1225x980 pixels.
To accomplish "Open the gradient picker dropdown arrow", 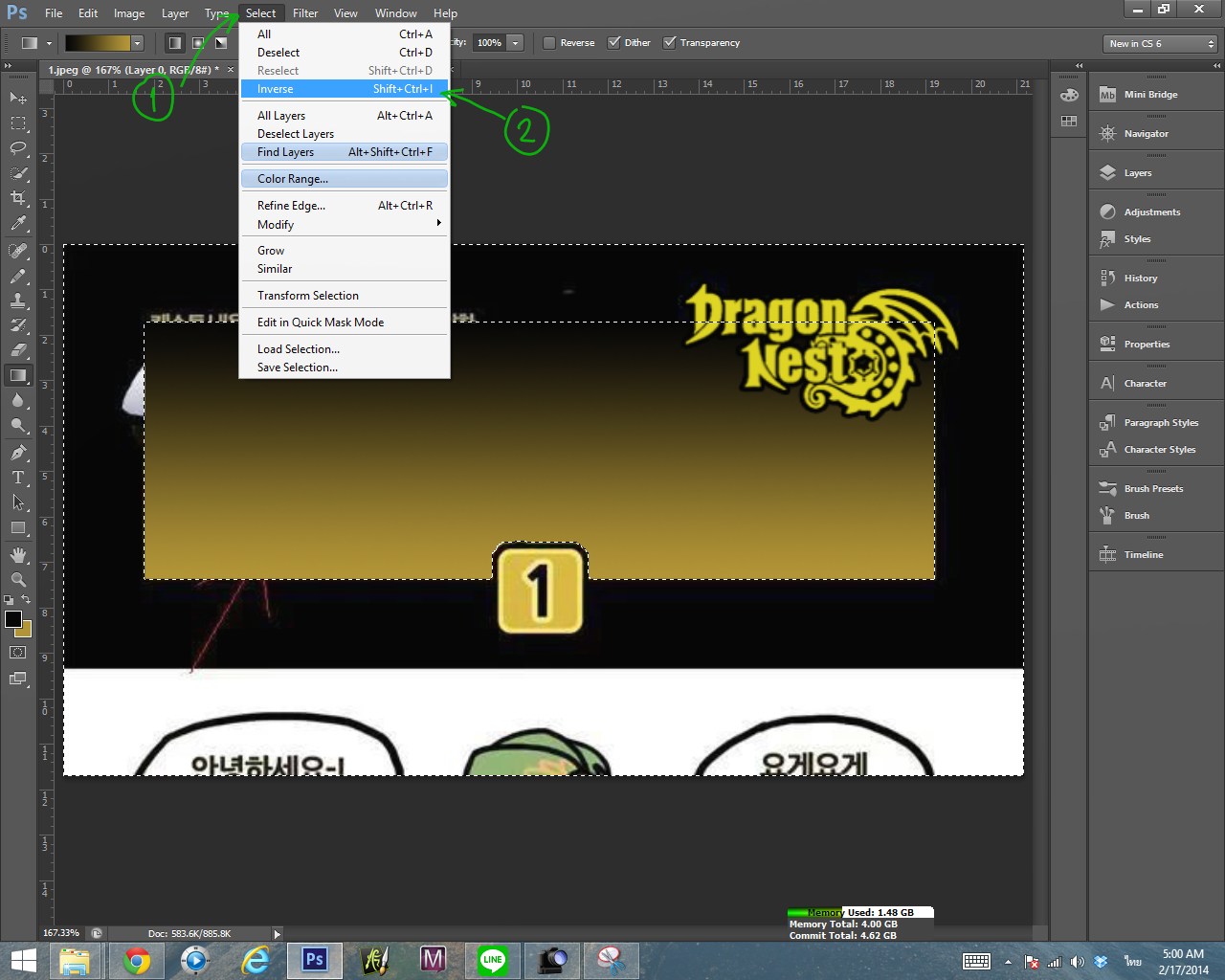I will click(x=138, y=43).
